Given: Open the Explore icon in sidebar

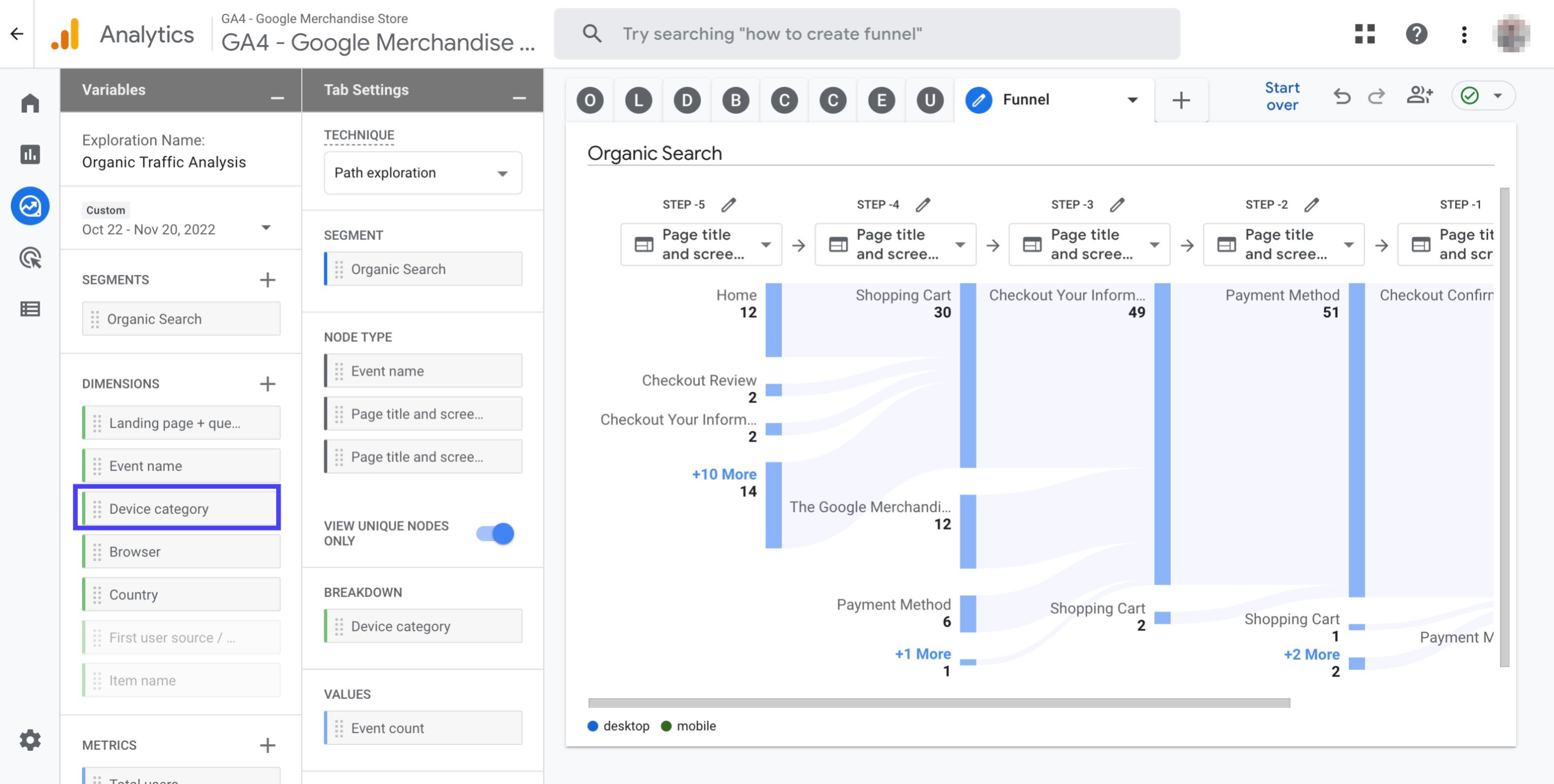Looking at the screenshot, I should [x=30, y=206].
